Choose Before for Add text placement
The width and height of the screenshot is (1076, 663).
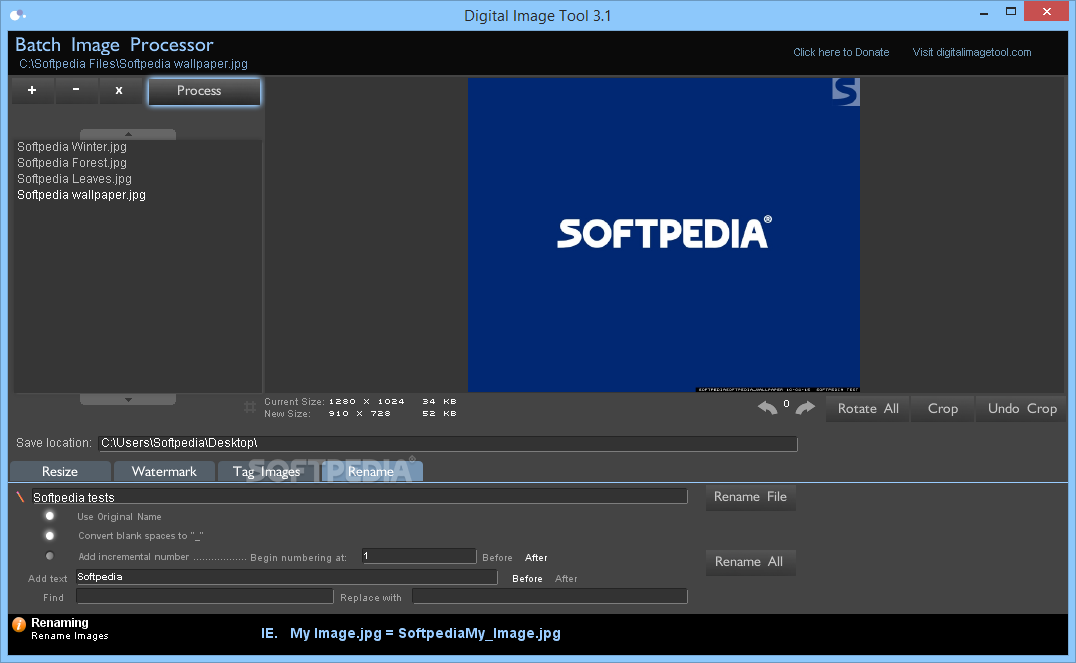click(527, 579)
